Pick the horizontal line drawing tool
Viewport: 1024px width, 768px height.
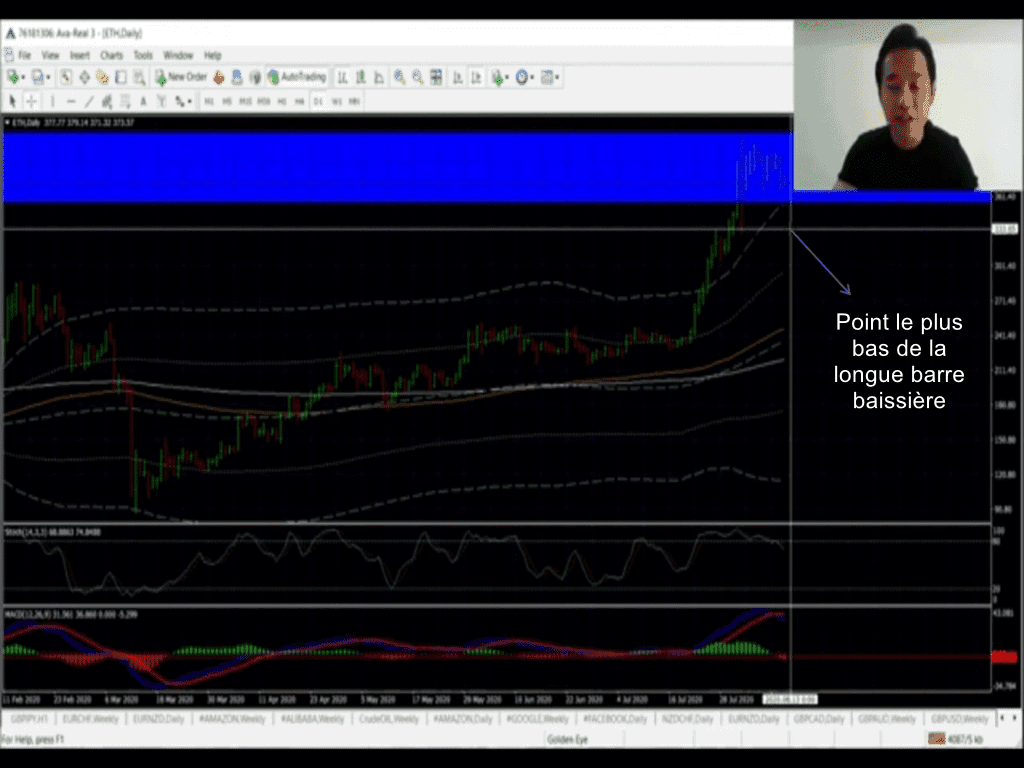coord(71,101)
